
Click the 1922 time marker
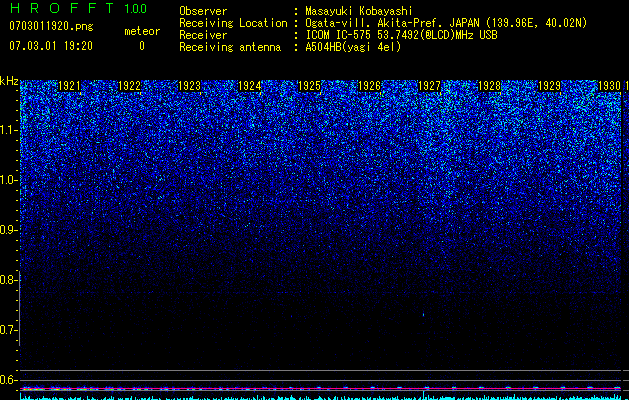coord(130,86)
